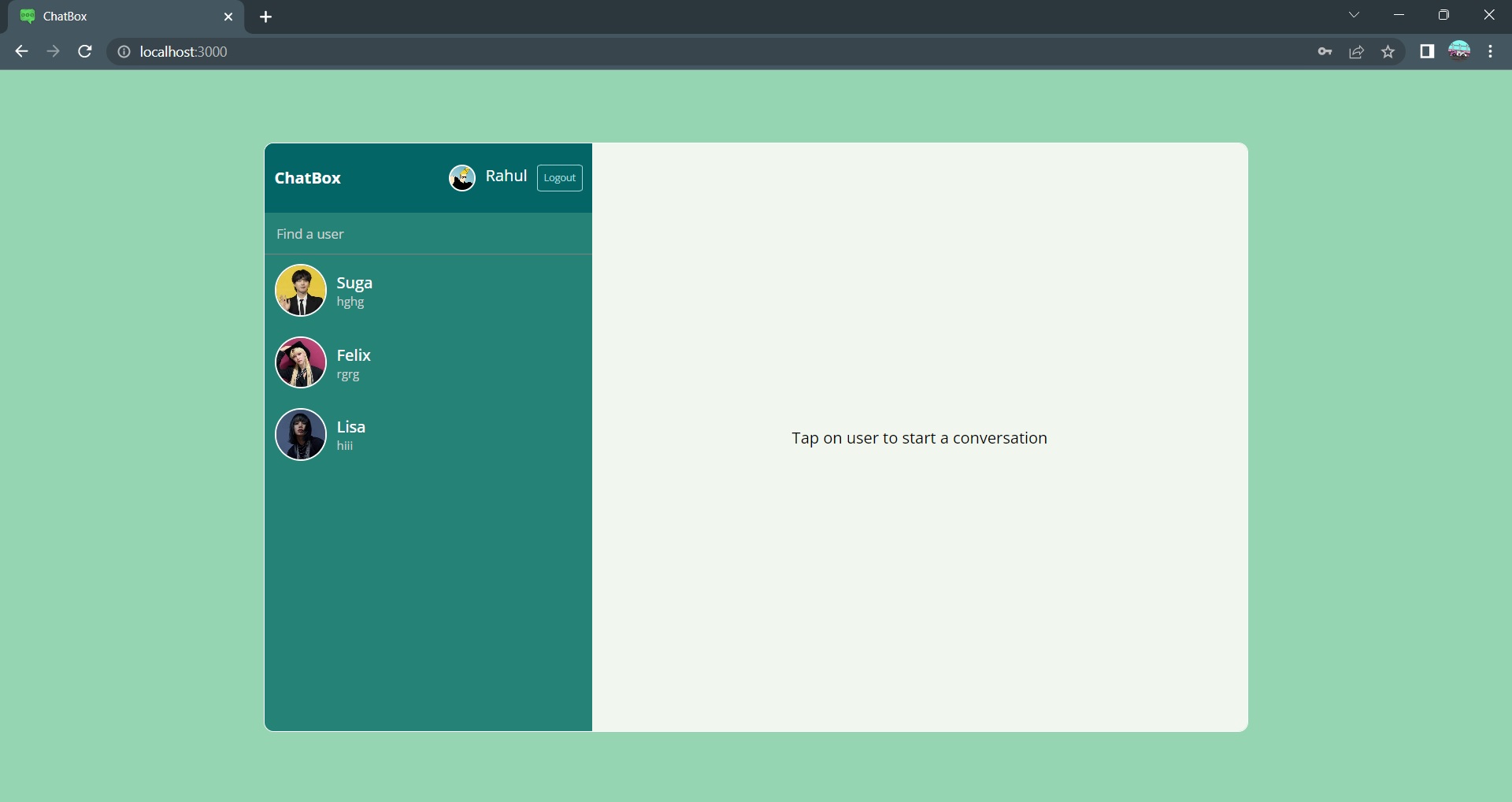Screen dimensions: 1512x802
Task: Open a new browser tab
Action: pyautogui.click(x=267, y=17)
